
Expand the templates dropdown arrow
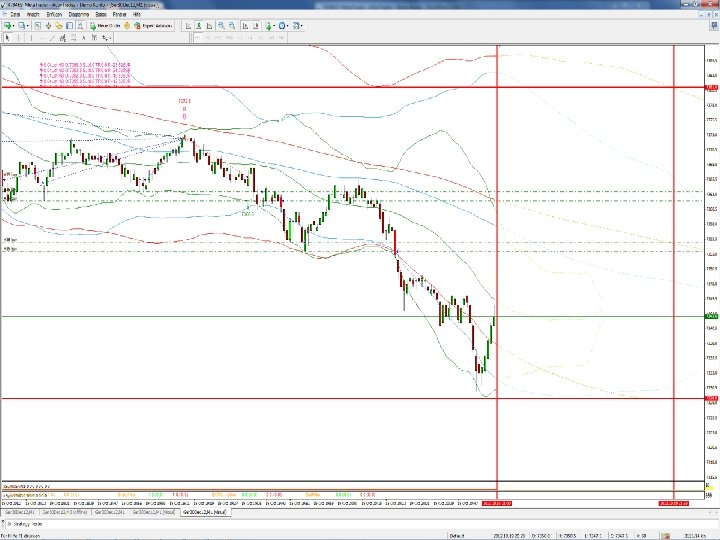302,26
